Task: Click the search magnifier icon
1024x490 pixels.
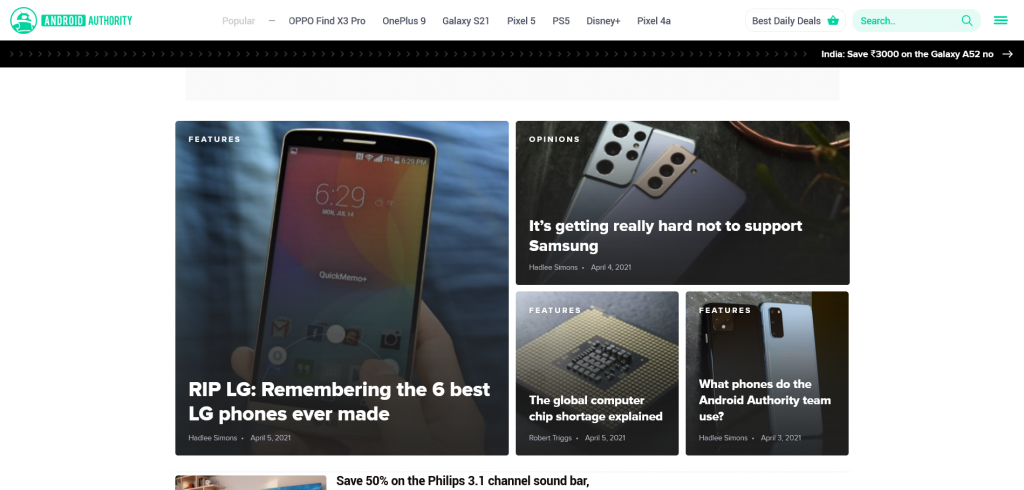Action: (967, 20)
